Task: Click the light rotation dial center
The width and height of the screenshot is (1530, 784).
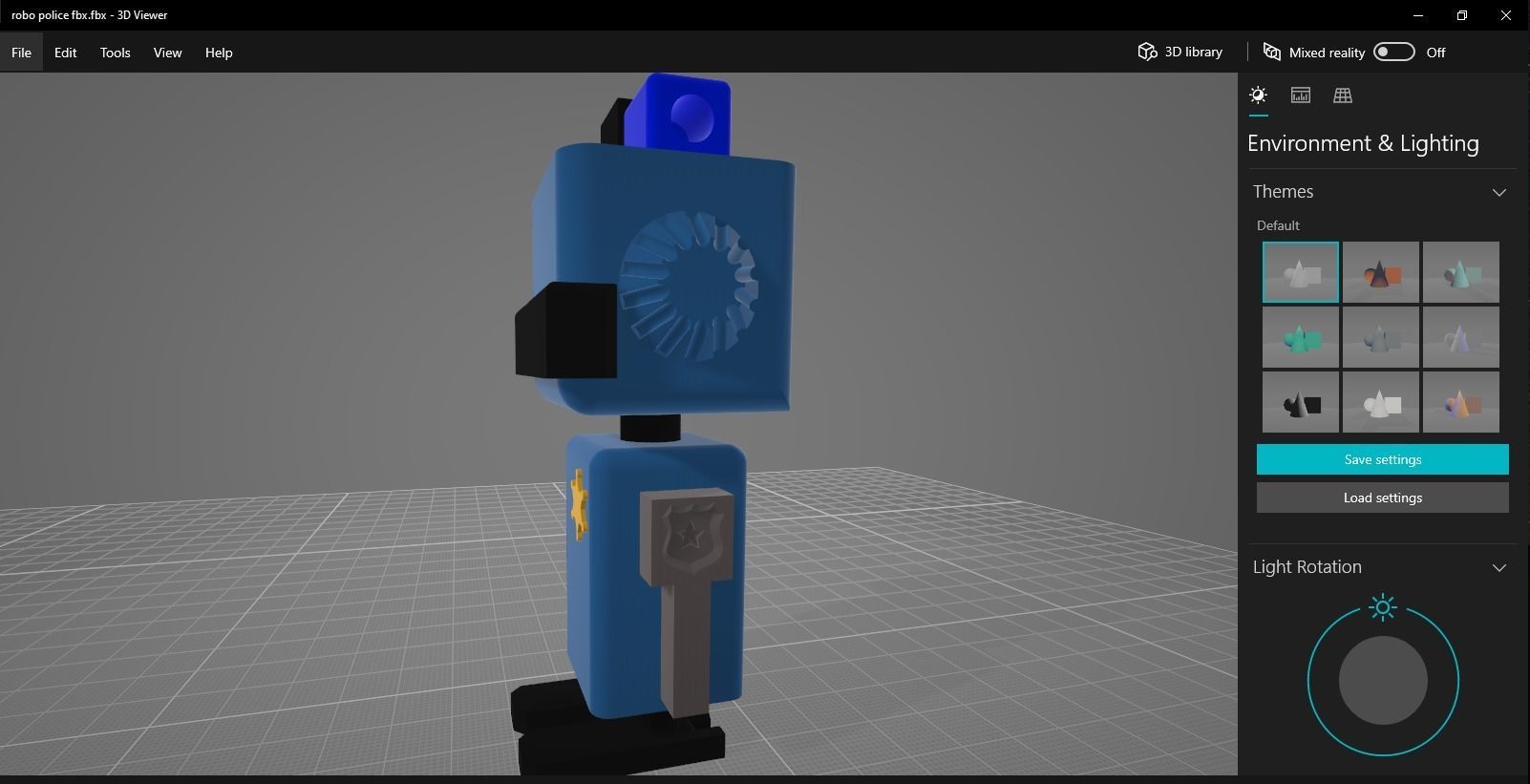Action: (1383, 680)
